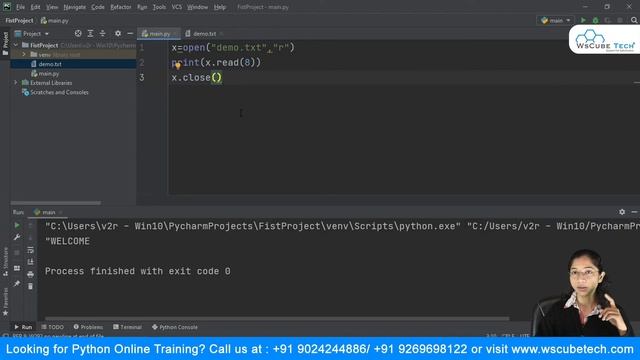
Task: Open Search Everywhere magnifier icon
Action: pos(634,20)
